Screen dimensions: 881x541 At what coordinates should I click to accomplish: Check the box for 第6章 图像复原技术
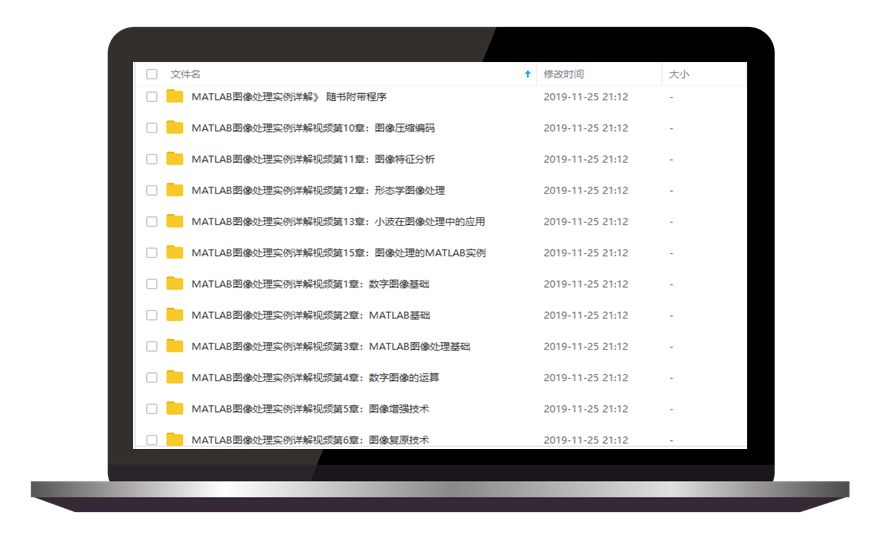(x=152, y=440)
